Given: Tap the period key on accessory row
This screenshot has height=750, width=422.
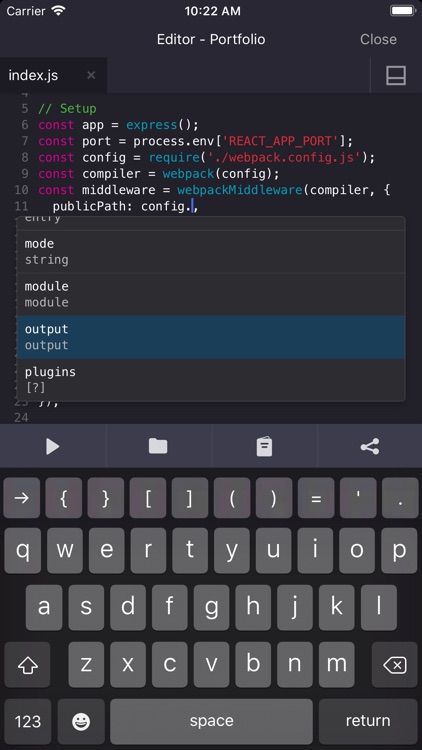Looking at the screenshot, I should click(400, 498).
